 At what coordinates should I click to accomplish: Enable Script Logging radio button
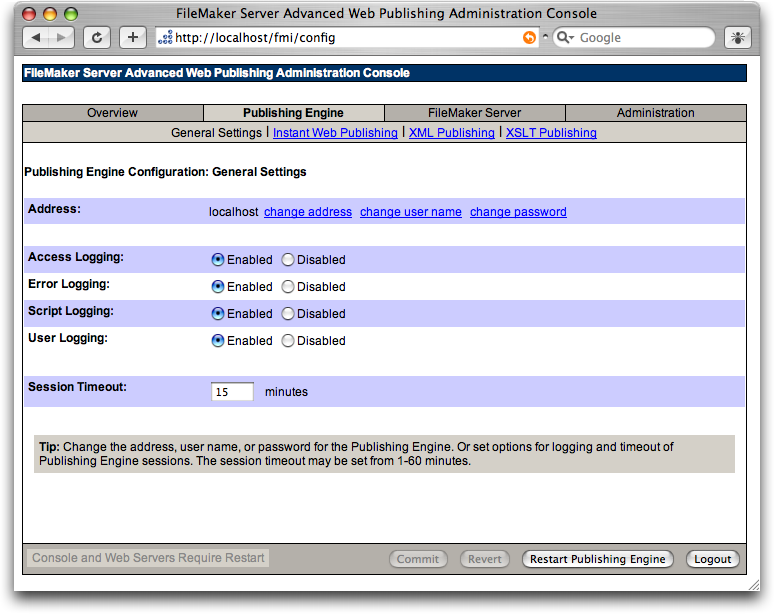point(218,313)
